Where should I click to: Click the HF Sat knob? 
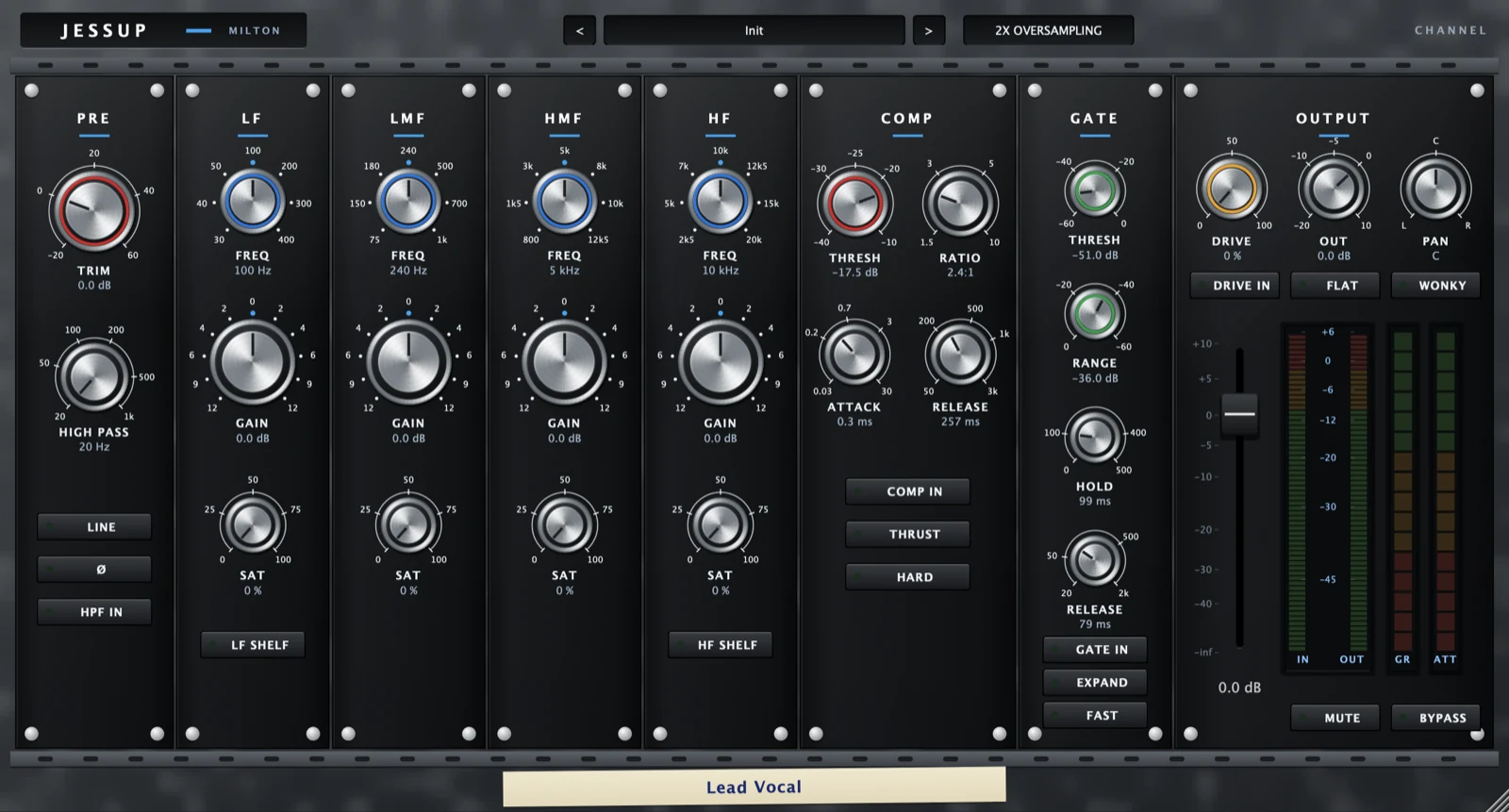[x=720, y=523]
